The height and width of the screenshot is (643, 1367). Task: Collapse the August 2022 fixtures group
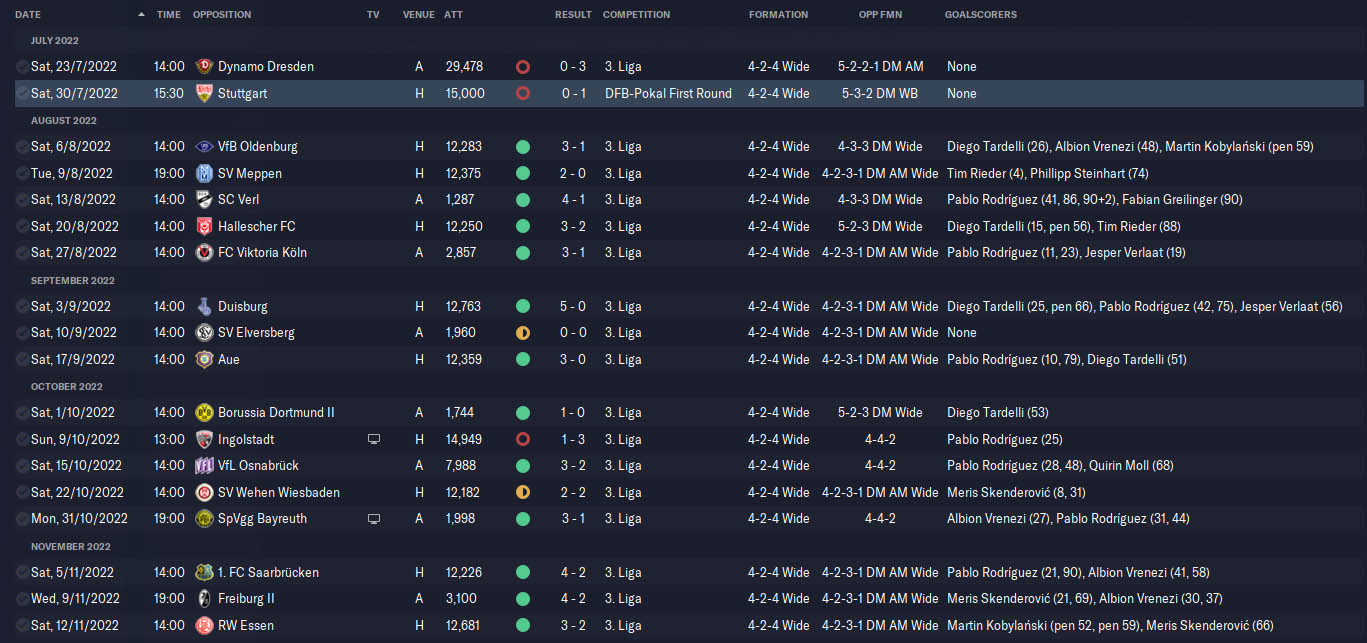click(x=64, y=120)
